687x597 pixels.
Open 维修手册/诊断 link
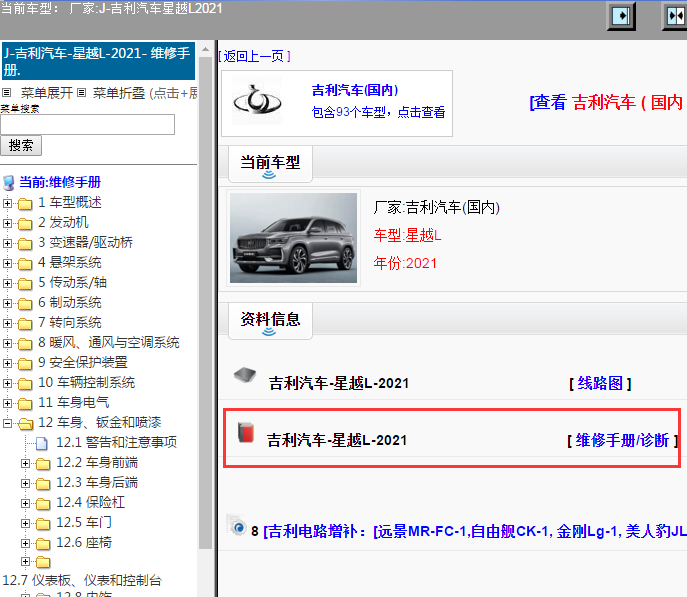click(x=622, y=440)
